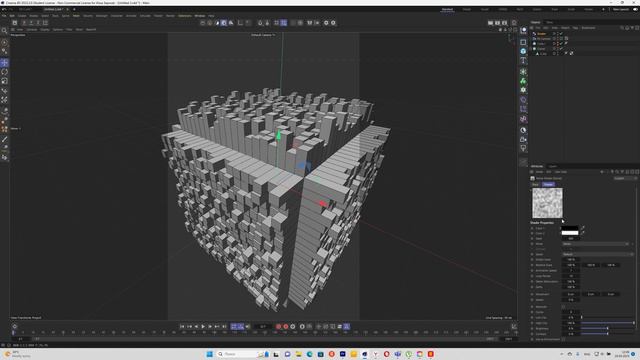640x360 pixels.
Task: Open the Shader tab in Attributes
Action: 548,184
